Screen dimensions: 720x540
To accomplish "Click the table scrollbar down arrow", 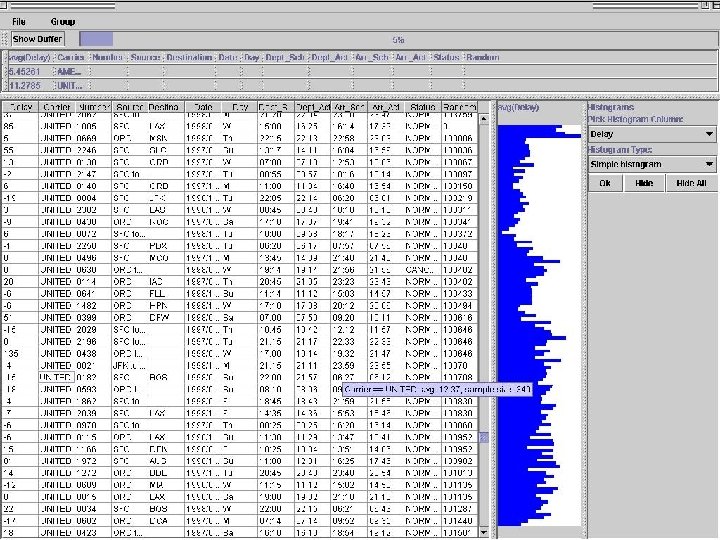I will coord(484,532).
